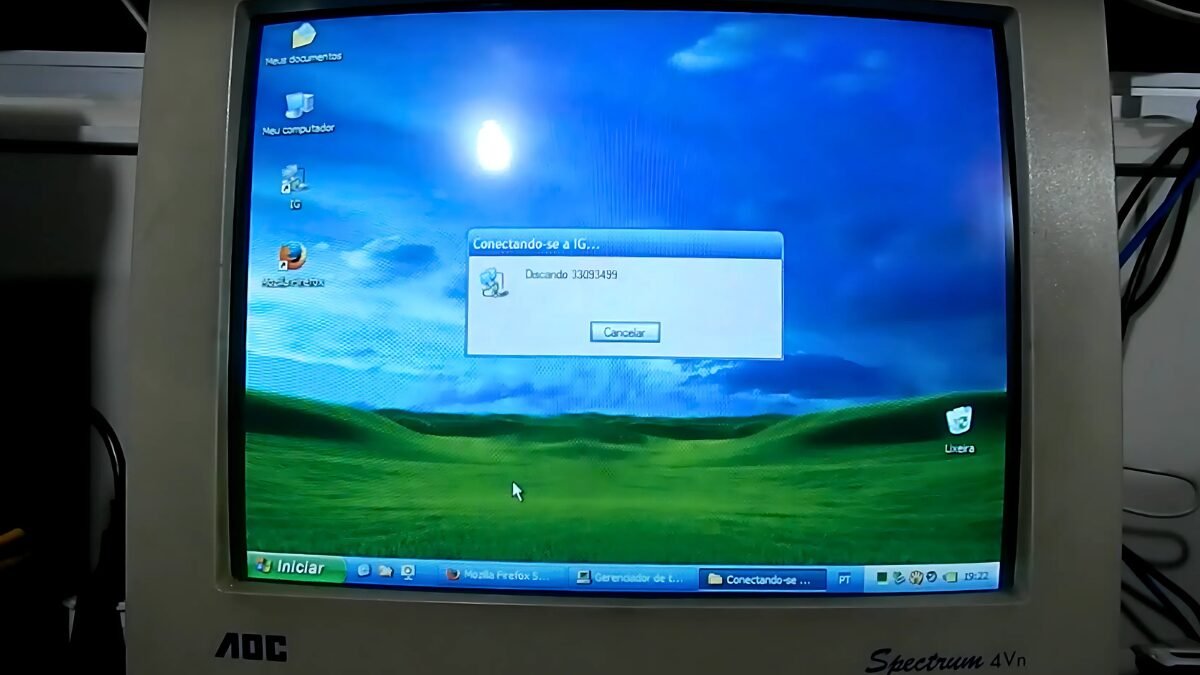Click the first quick launch icon beside Iniciar
The image size is (1200, 675).
pos(364,571)
